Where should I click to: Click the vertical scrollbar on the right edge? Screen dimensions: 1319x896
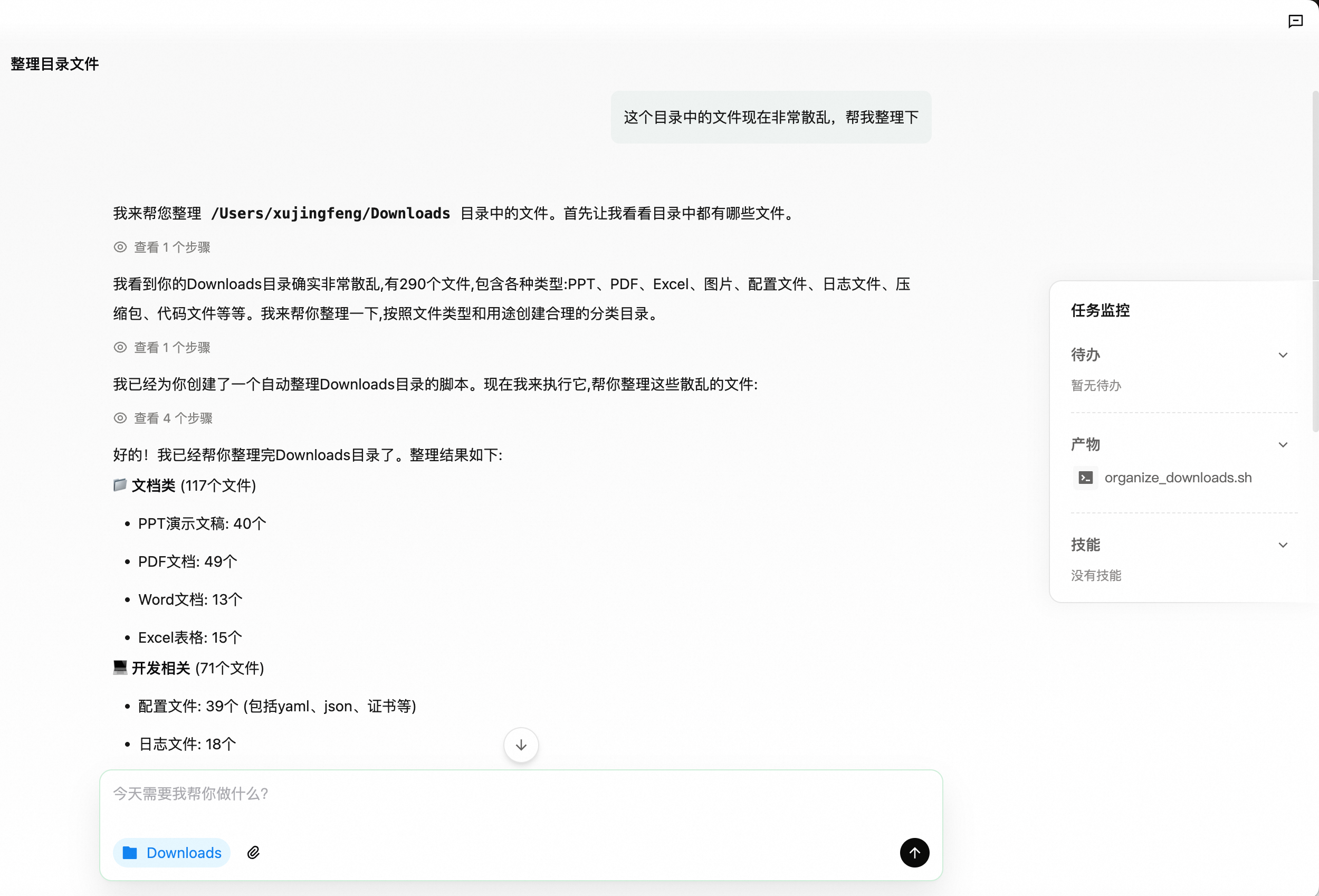pyautogui.click(x=1315, y=261)
